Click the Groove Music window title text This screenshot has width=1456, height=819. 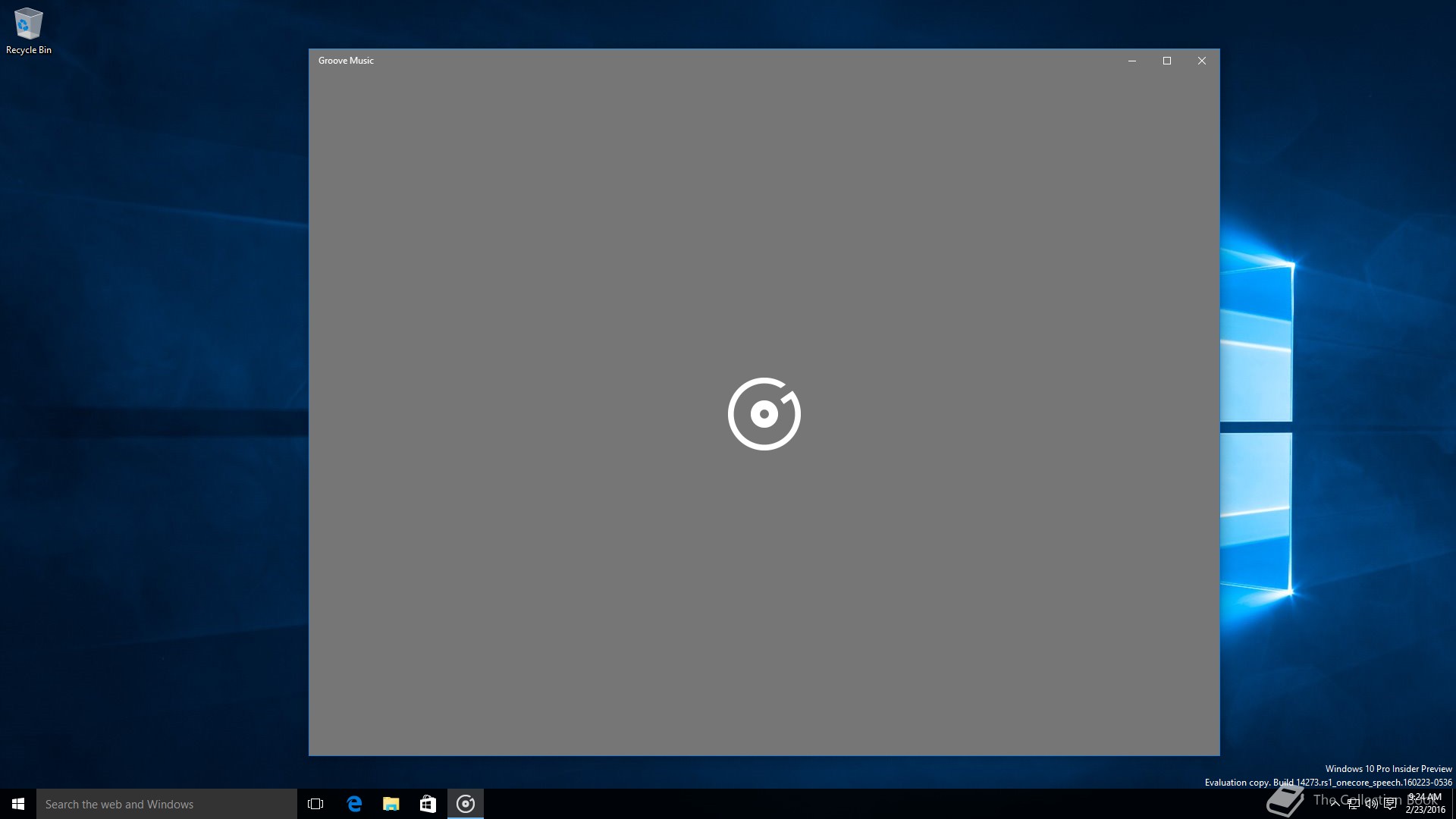[x=346, y=61]
